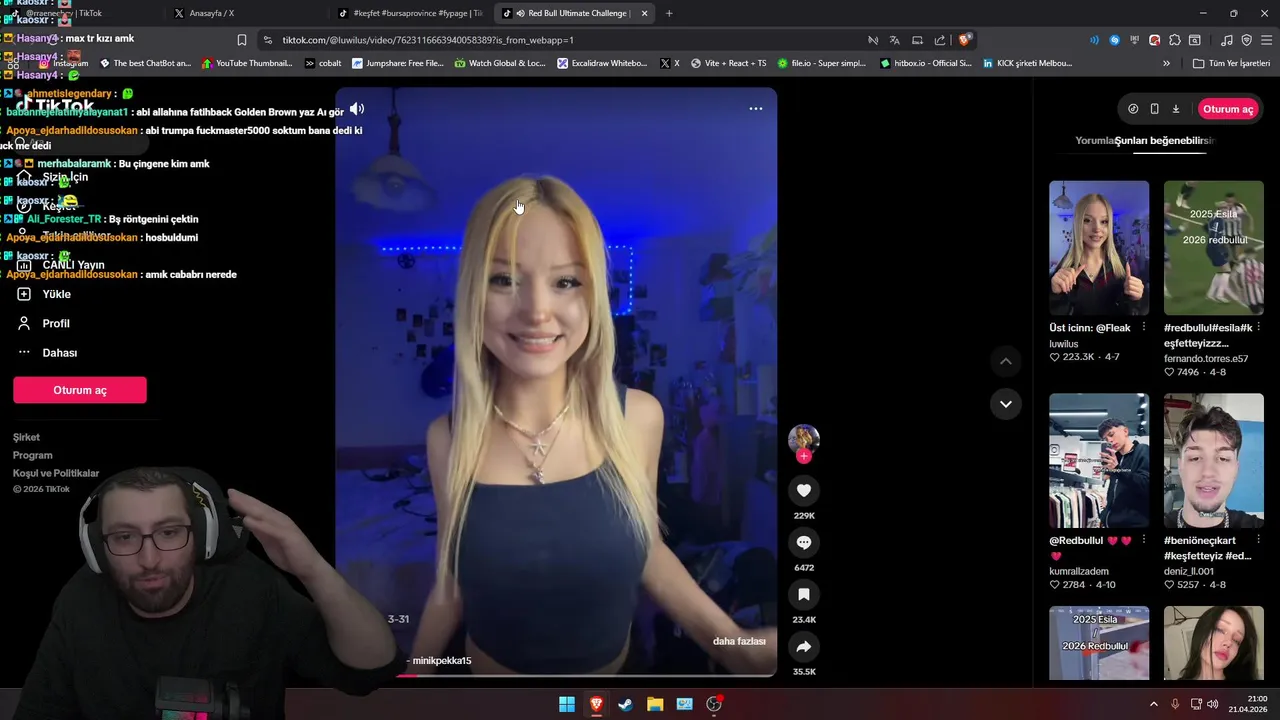Image resolution: width=1280 pixels, height=720 pixels.
Task: Open the 'Üst icinn: @Fleak' video thumbnail
Action: pyautogui.click(x=1099, y=248)
